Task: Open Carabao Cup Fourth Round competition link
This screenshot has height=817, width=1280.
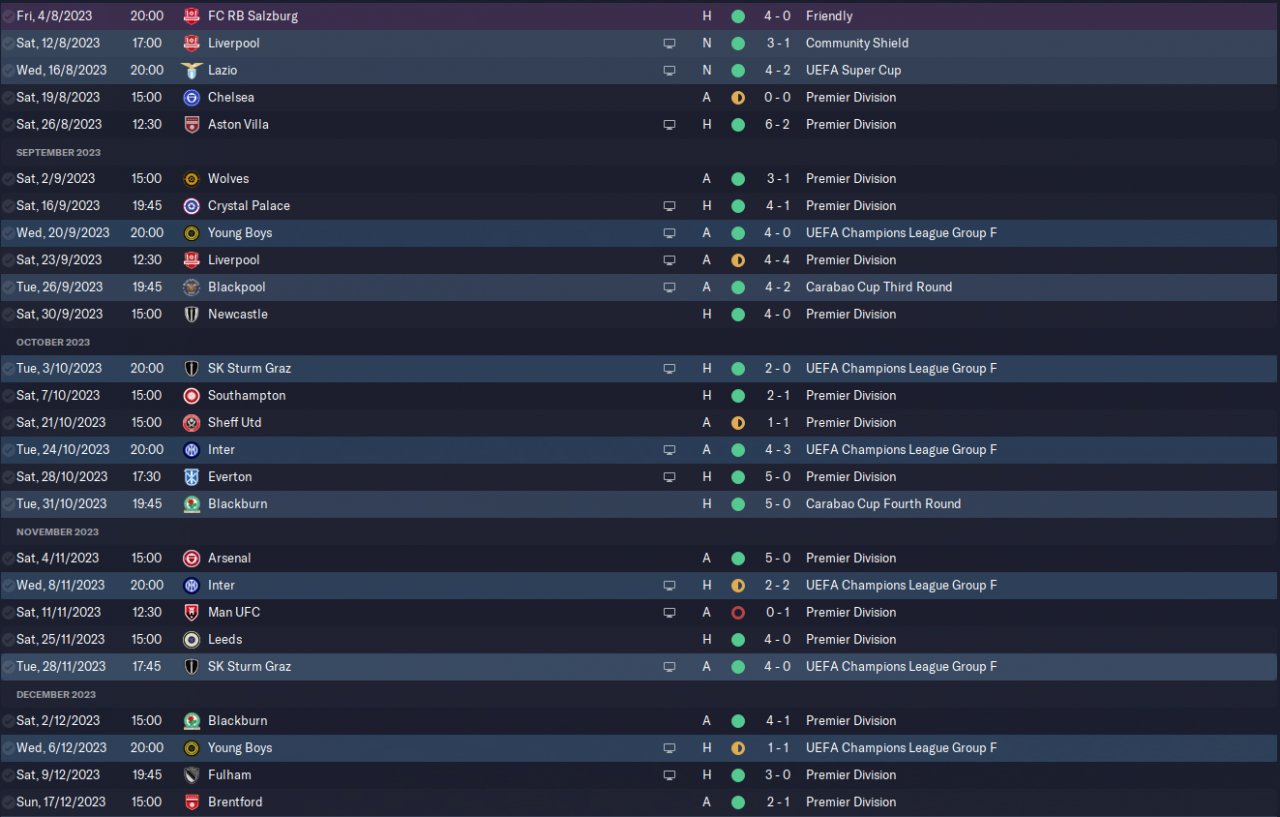Action: click(x=883, y=504)
